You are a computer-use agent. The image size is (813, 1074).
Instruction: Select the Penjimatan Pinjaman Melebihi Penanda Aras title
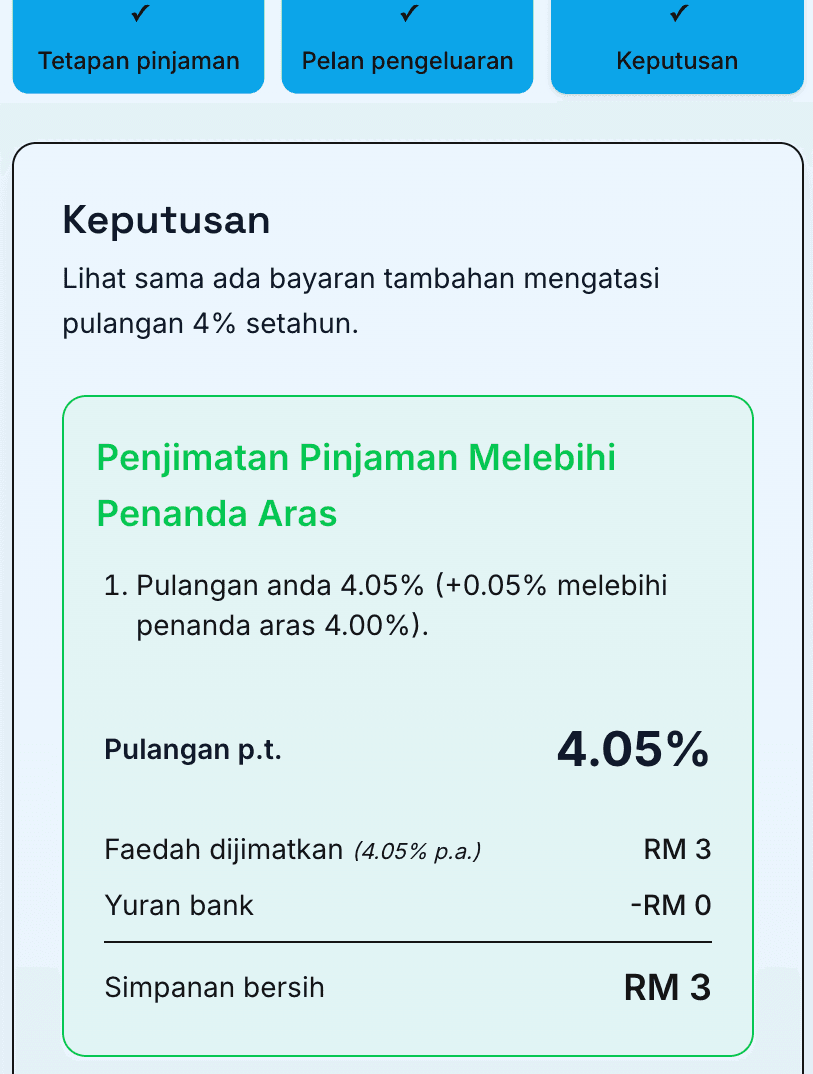[x=356, y=486]
